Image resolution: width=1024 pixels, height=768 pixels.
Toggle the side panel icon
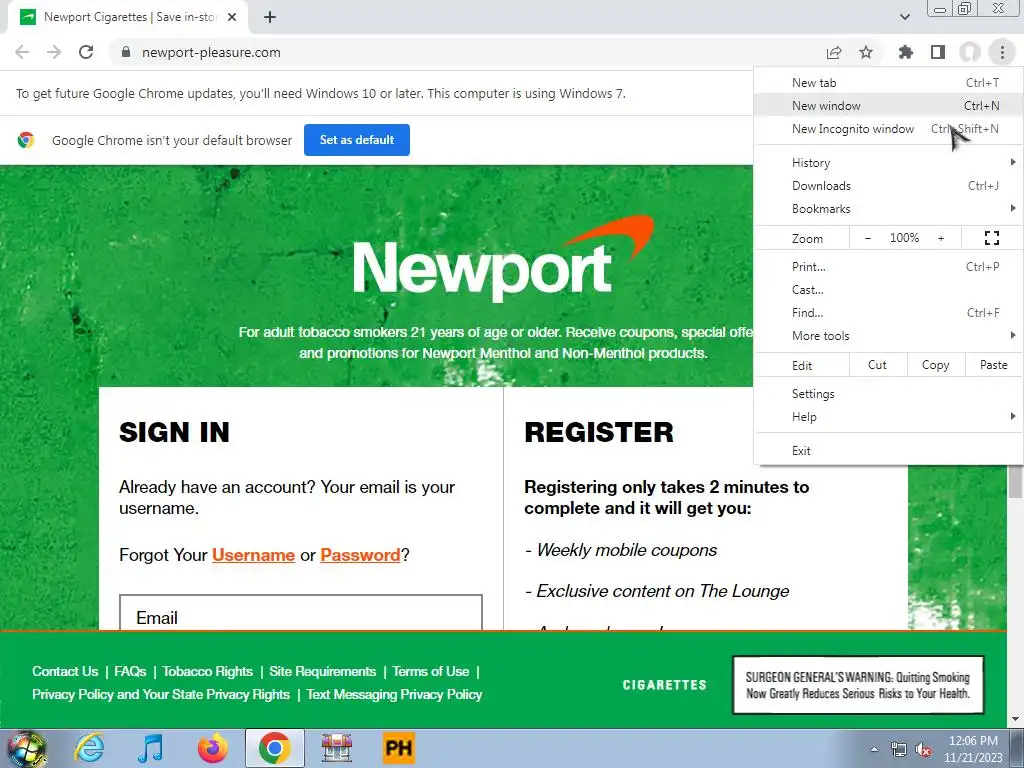coord(938,52)
